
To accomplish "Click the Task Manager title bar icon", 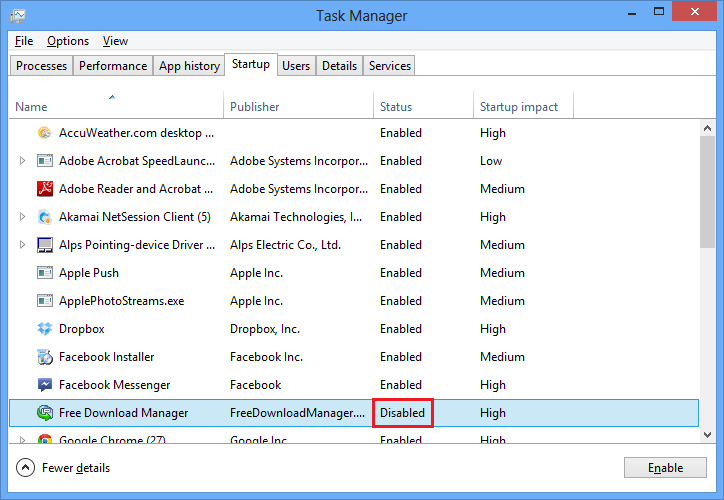I will 18,16.
